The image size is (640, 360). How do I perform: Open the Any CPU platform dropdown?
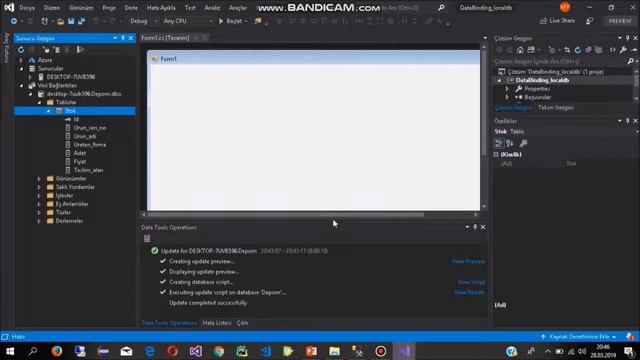(188, 21)
